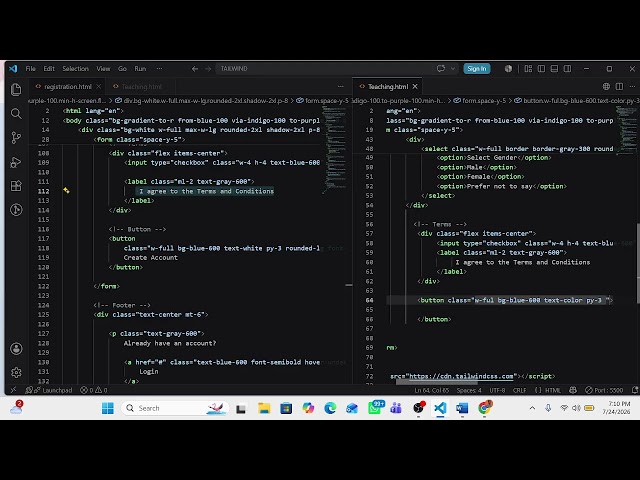This screenshot has width=640, height=480.
Task: Open the View menu
Action: [x=103, y=69]
